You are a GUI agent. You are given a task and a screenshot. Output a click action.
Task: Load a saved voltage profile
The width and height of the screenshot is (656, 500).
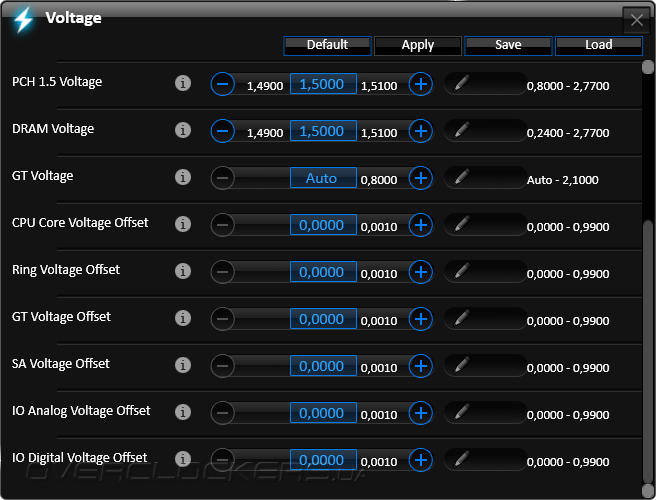(599, 45)
